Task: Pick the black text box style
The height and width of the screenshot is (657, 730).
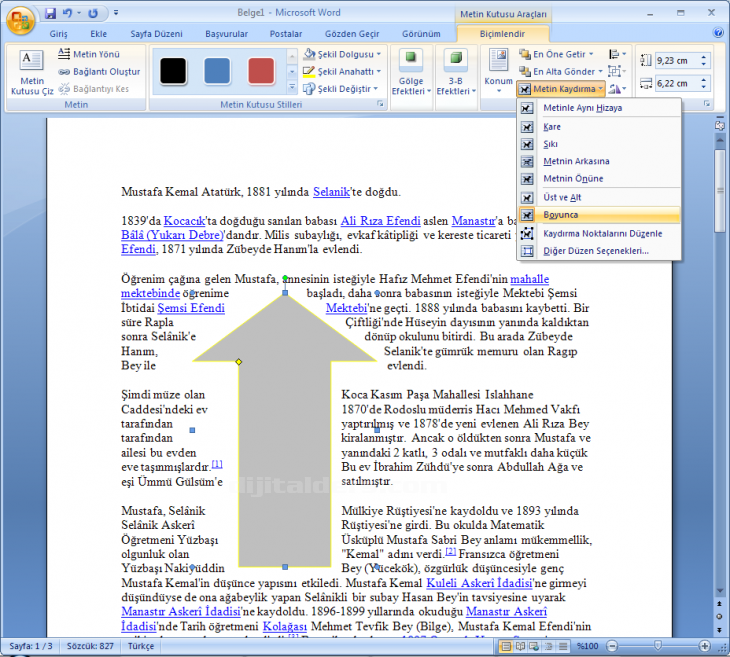Action: [173, 71]
